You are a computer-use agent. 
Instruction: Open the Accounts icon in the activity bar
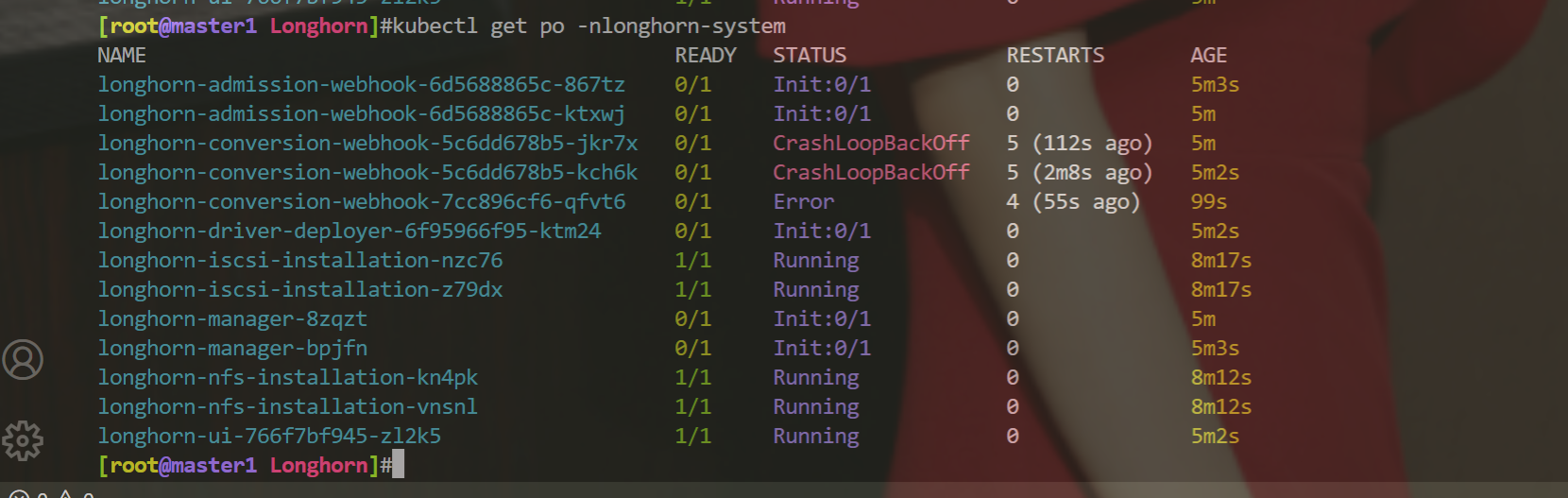23,359
